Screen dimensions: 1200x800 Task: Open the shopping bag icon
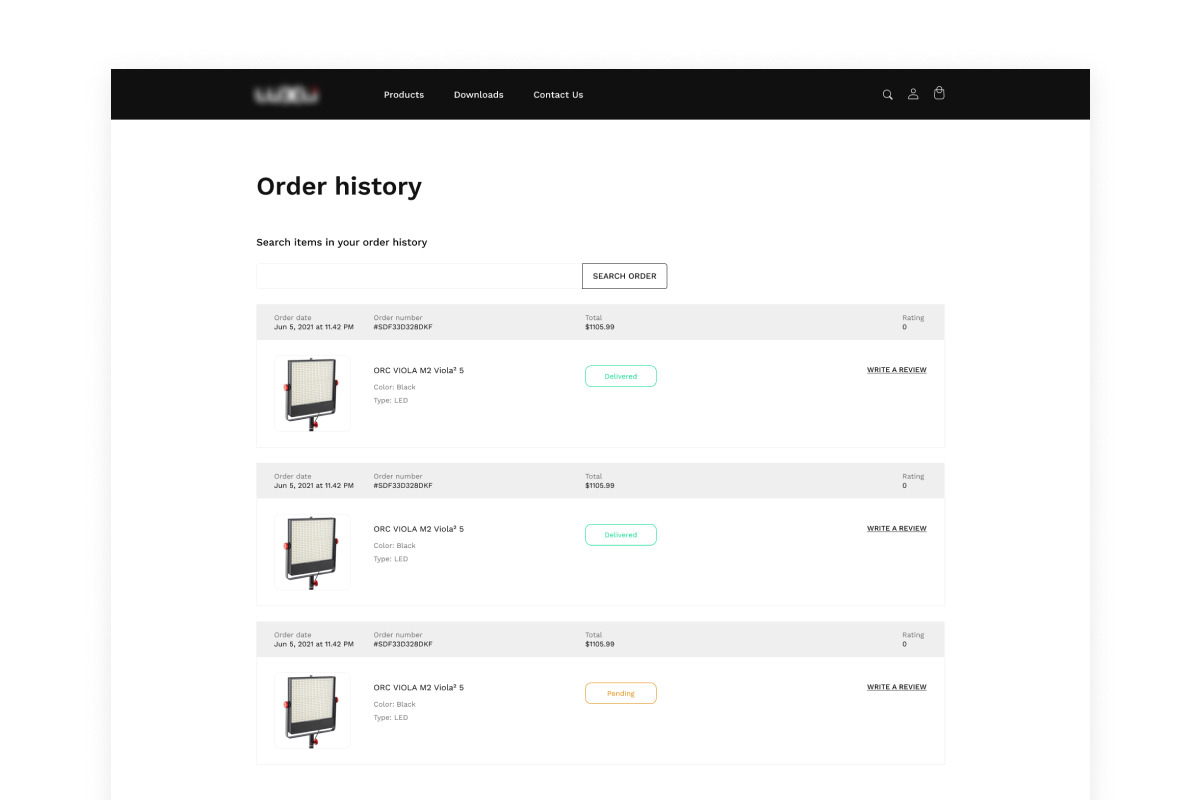coord(939,93)
